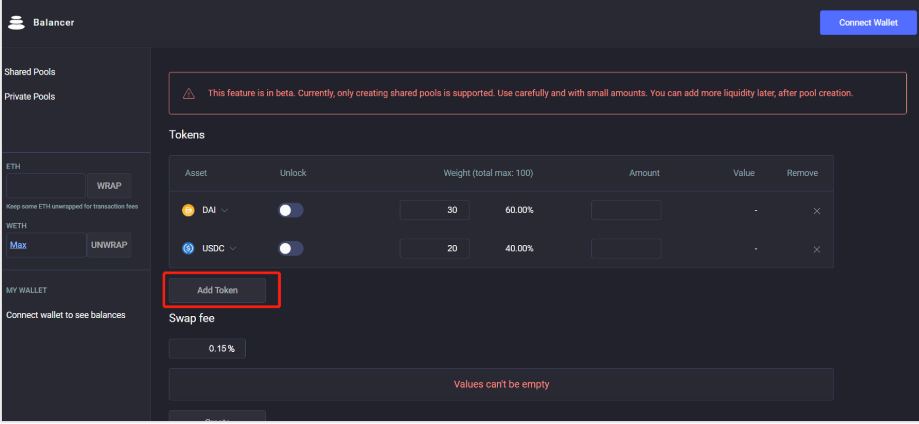The width and height of the screenshot is (919, 424).
Task: Click the Connect Wallet button
Action: pos(868,23)
